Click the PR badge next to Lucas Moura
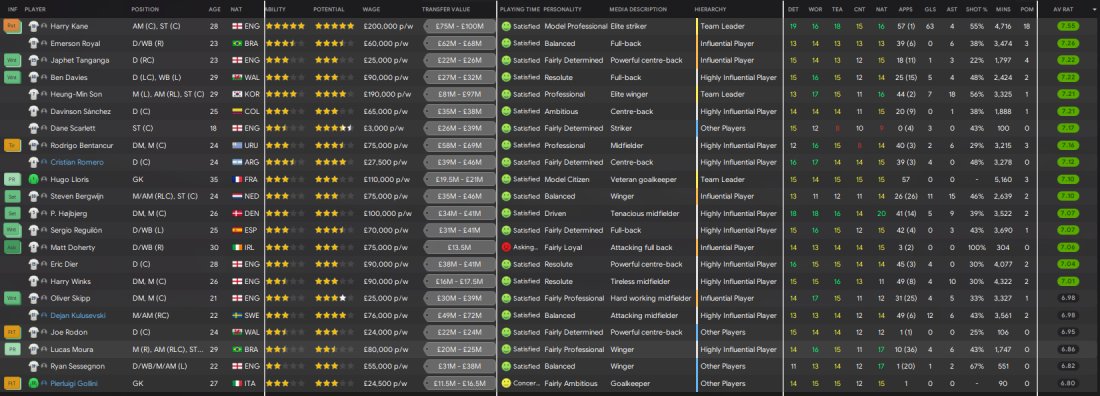Viewport: 1100px width, 396px height. click(x=12, y=349)
